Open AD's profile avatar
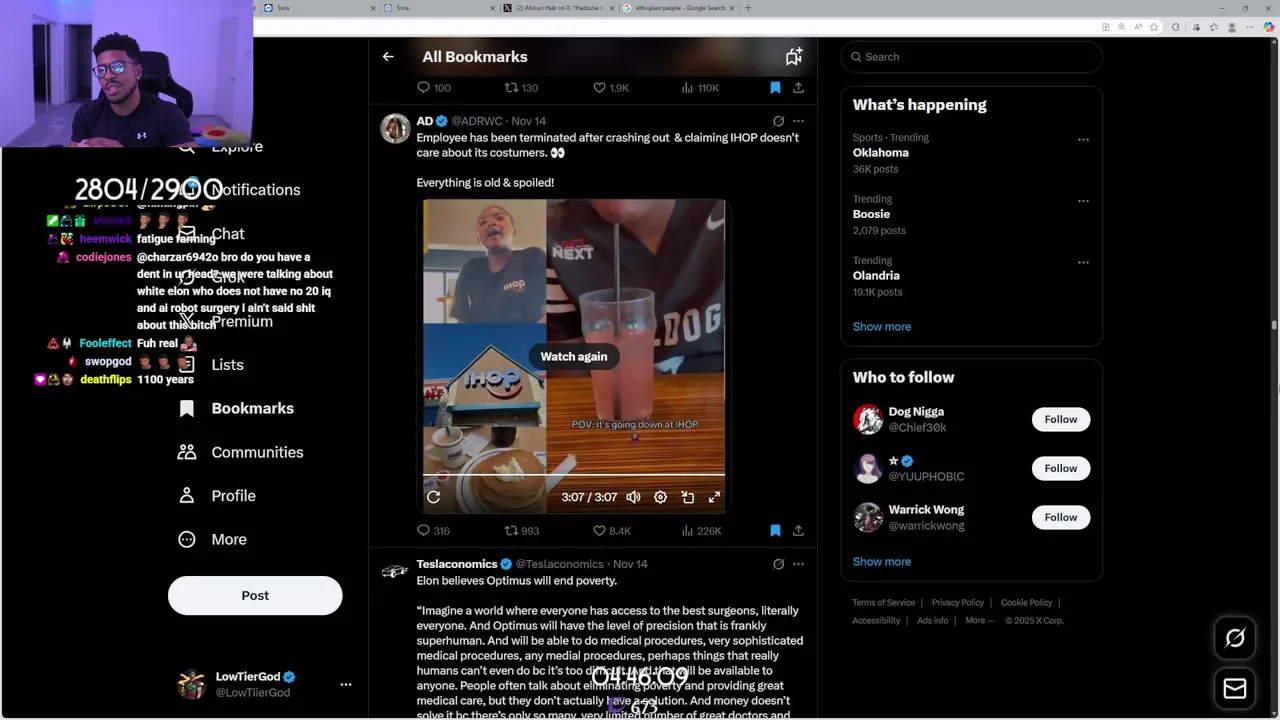 [x=395, y=129]
